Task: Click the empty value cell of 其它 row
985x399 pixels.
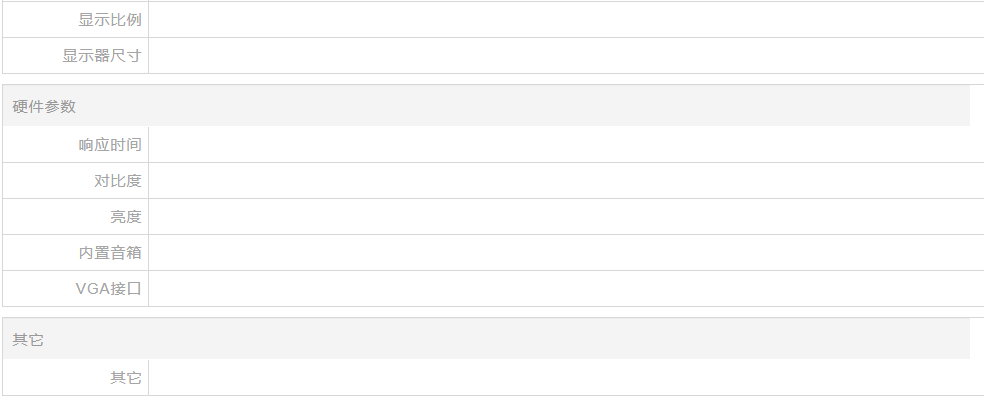Action: (567, 378)
